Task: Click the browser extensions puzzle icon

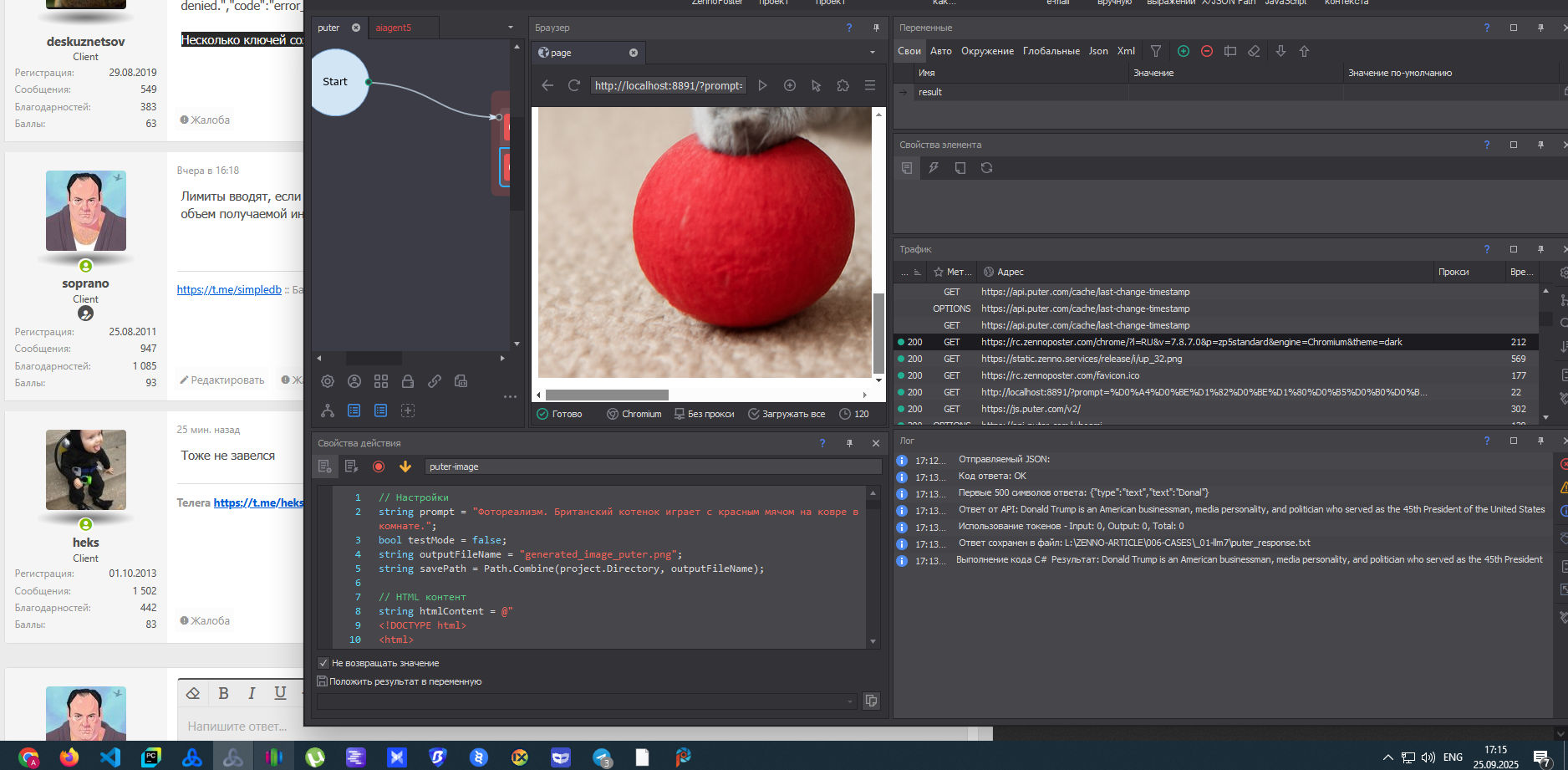Action: tap(843, 85)
